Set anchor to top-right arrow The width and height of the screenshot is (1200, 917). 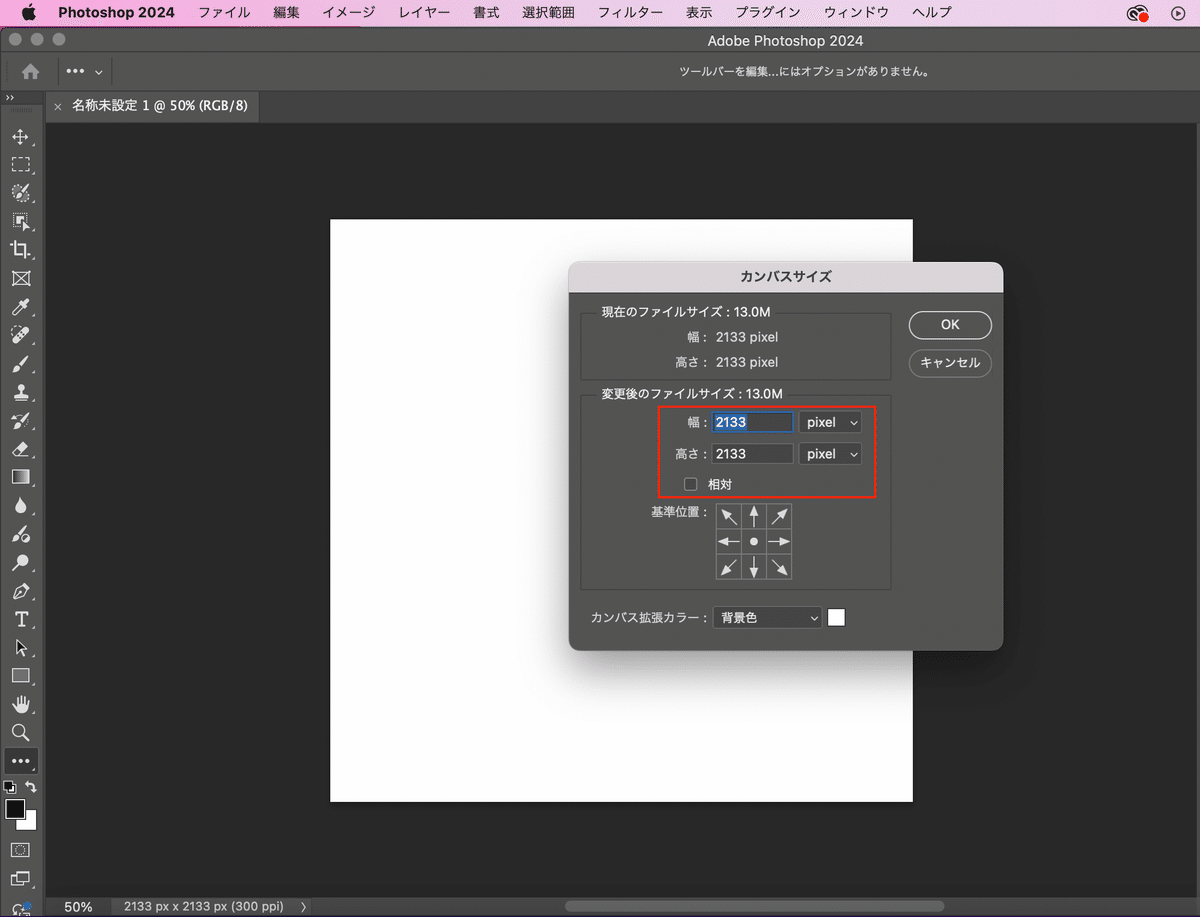[779, 516]
